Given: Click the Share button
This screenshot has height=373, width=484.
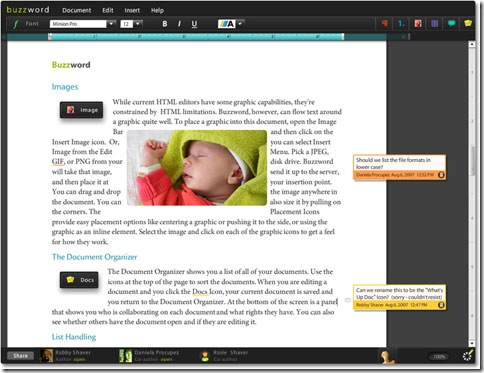Looking at the screenshot, I should coord(20,356).
